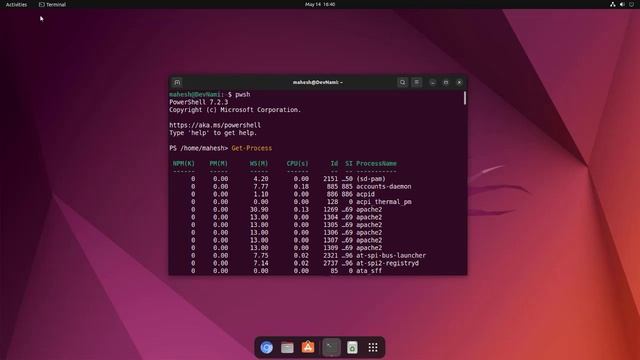Open the power system menu icon
This screenshot has width=640, height=360.
[x=632, y=4]
